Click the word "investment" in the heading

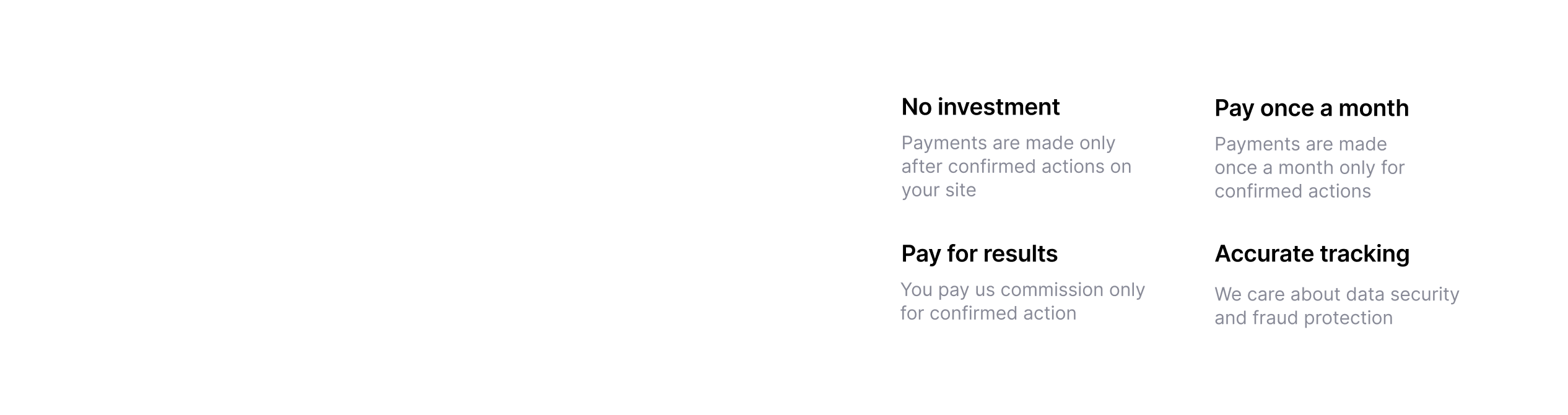coord(998,107)
